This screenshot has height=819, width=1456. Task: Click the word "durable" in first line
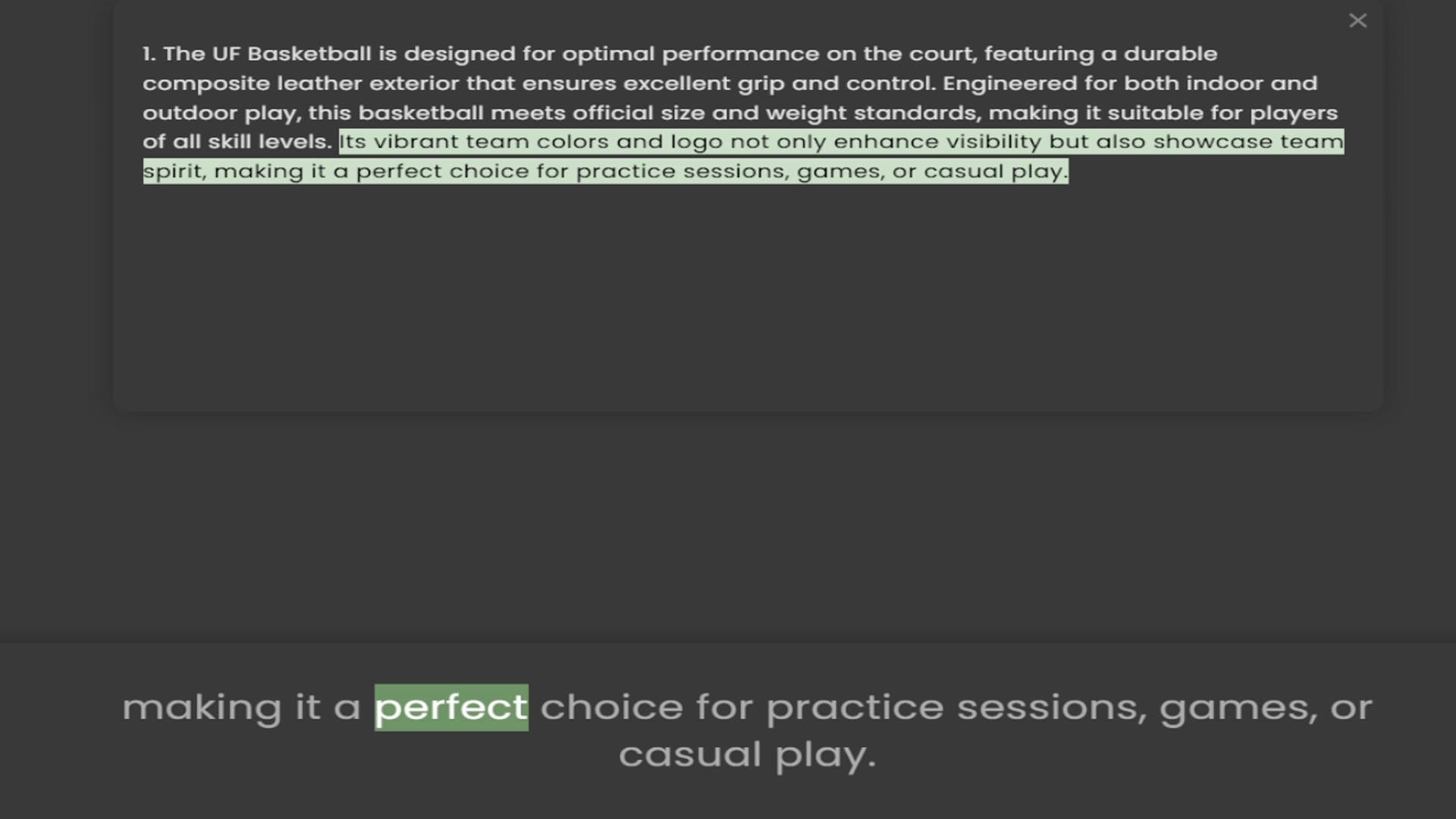tap(1170, 54)
